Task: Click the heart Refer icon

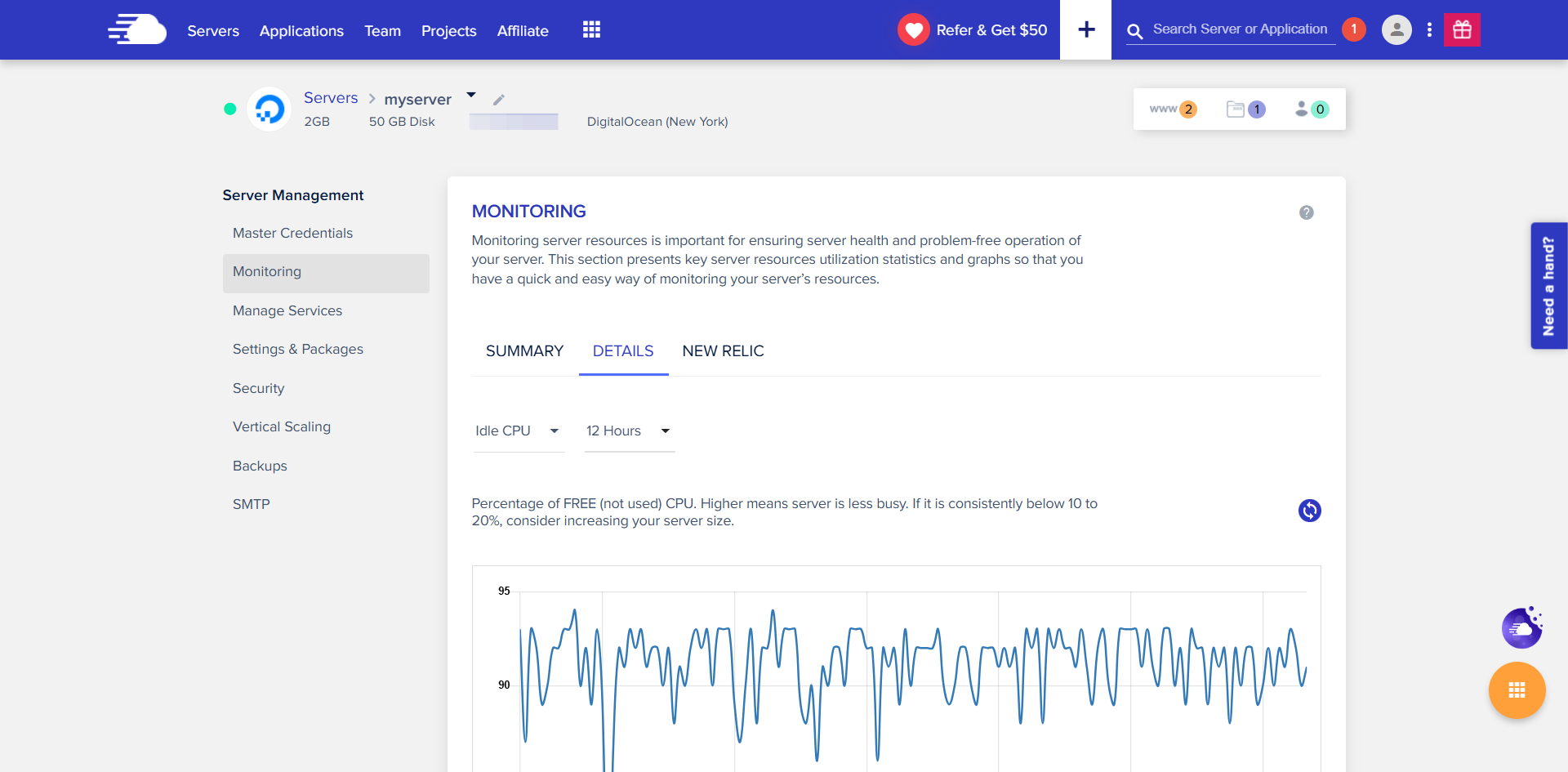Action: 913,30
